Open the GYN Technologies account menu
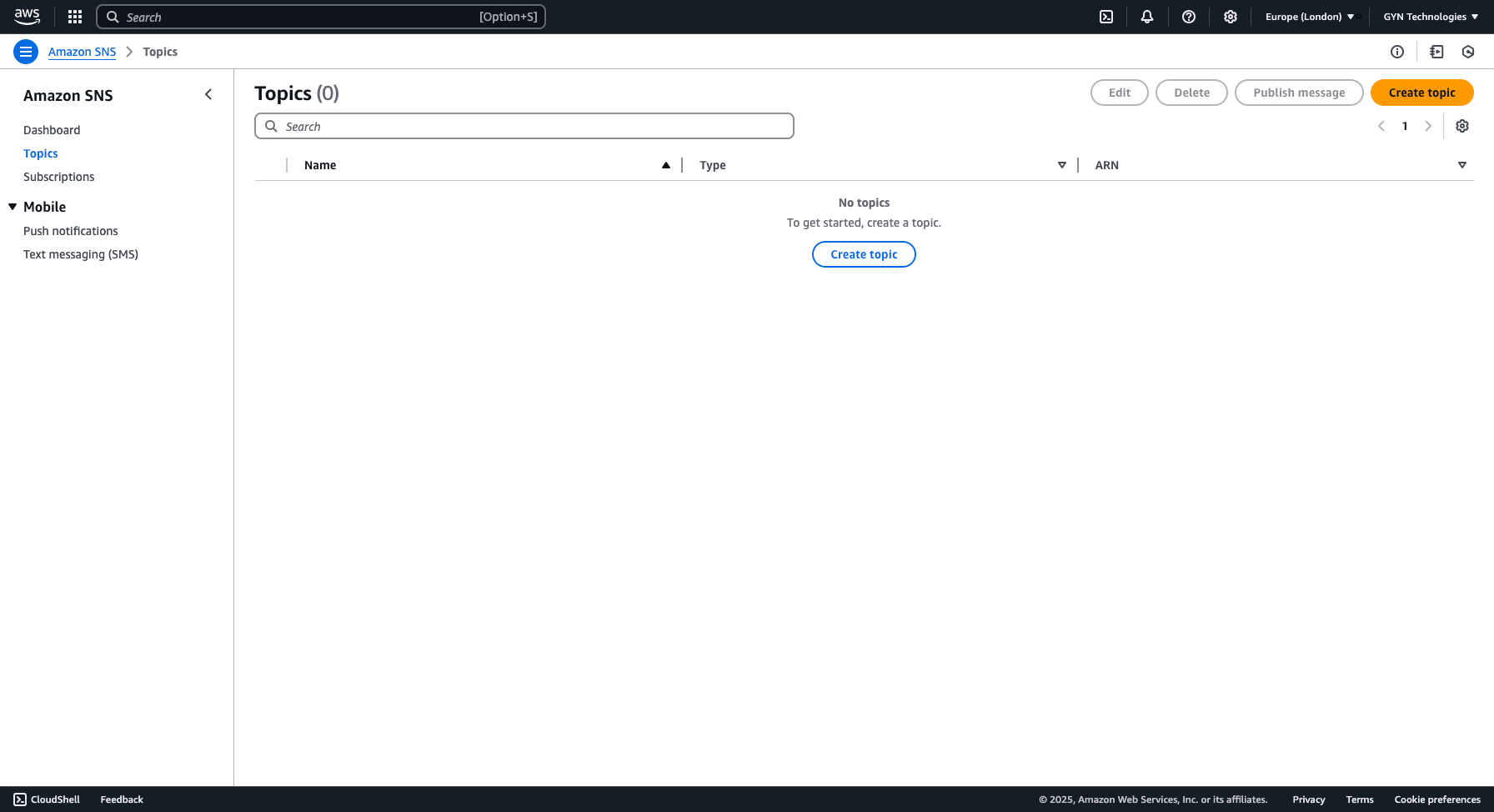The width and height of the screenshot is (1494, 812). pos(1431,17)
